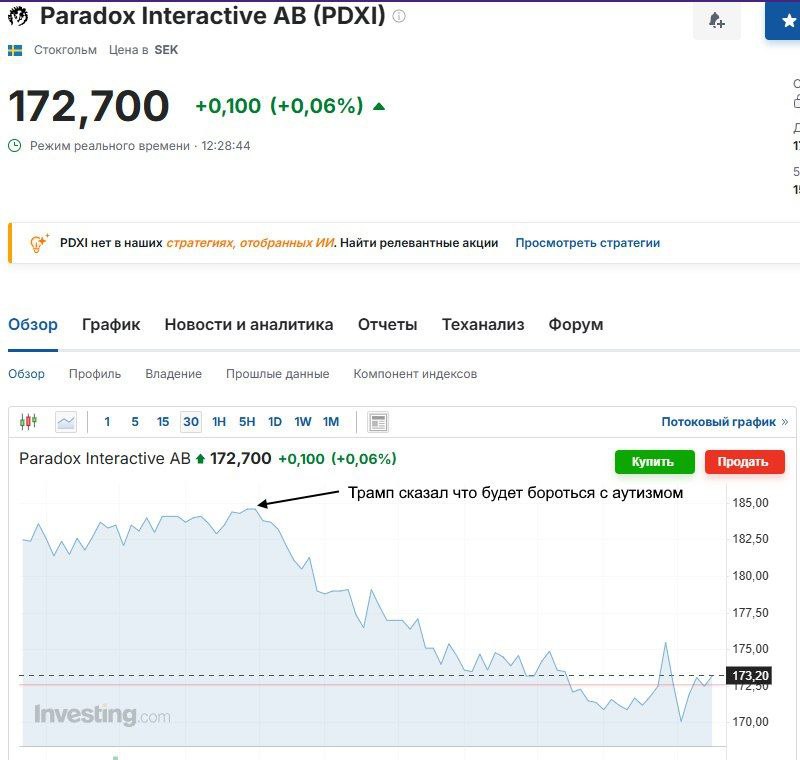Click the green Купить button
The image size is (800, 760).
655,462
